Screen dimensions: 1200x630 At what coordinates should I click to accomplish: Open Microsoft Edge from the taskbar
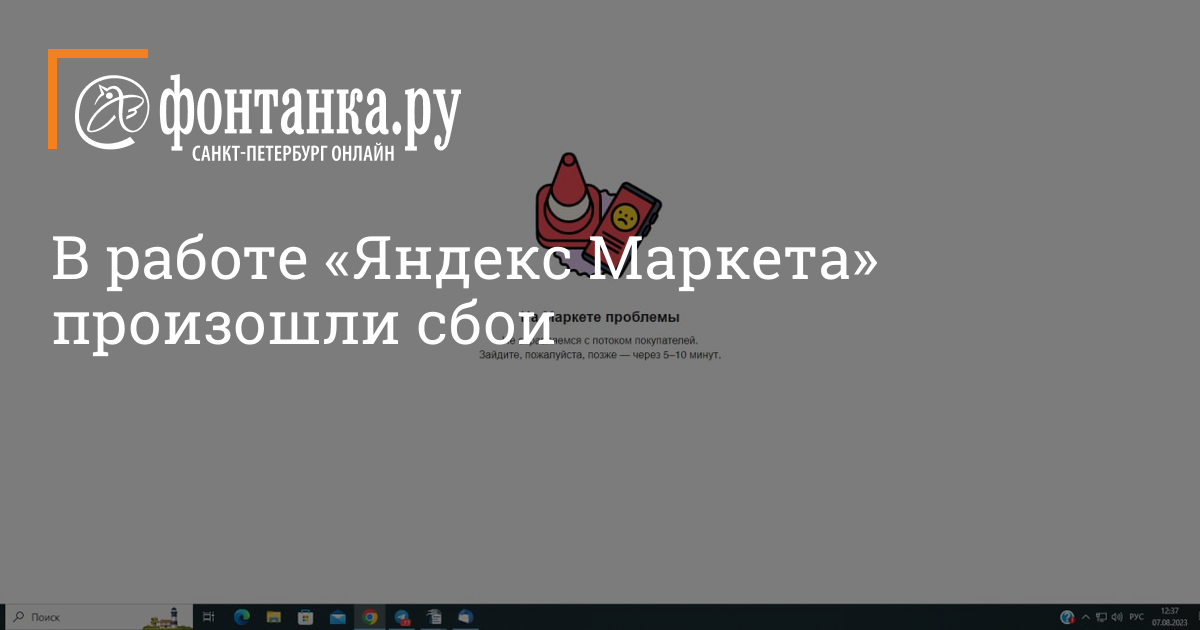pyautogui.click(x=241, y=617)
